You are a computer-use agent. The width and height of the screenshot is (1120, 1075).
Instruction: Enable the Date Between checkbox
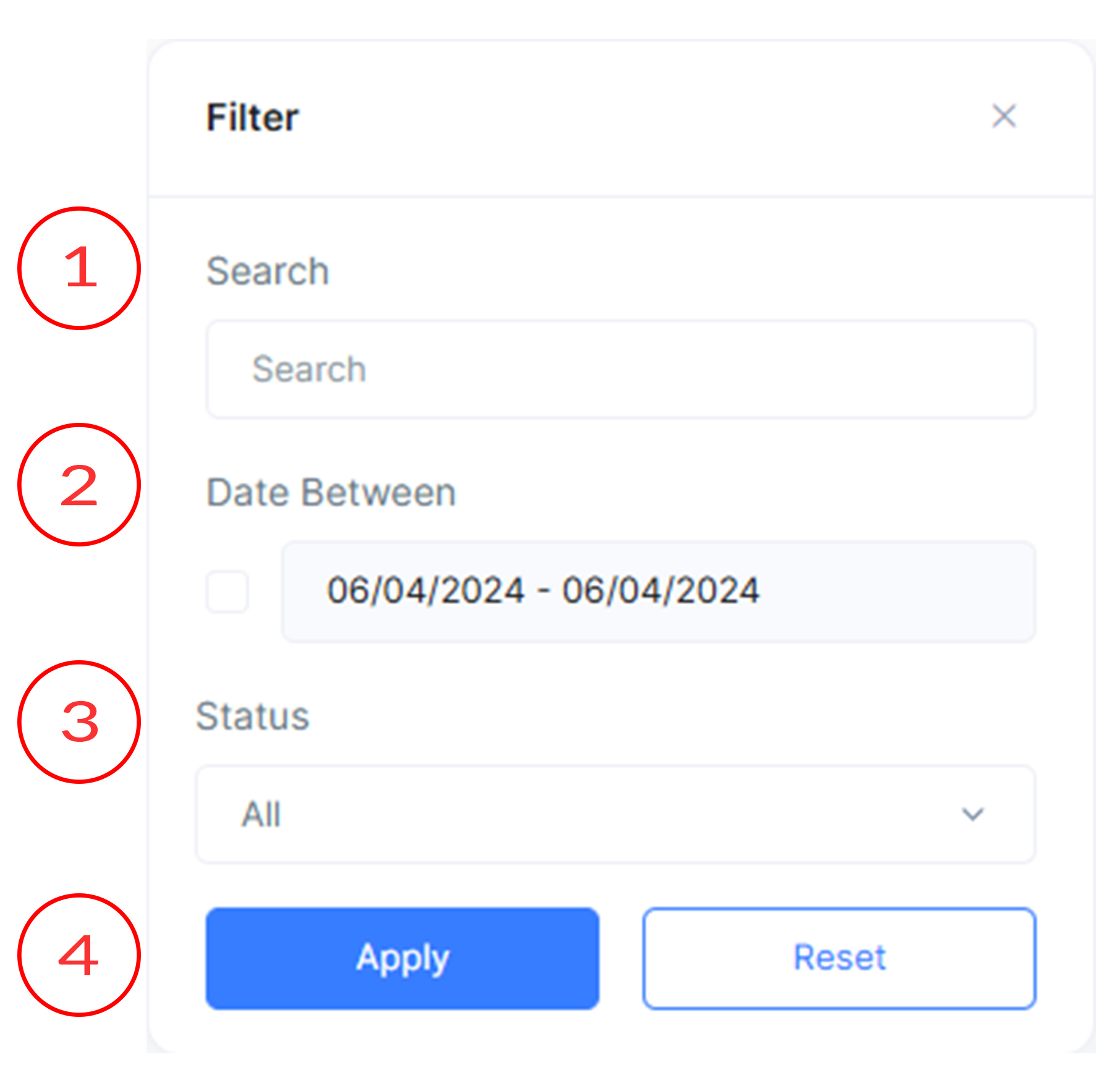[x=227, y=592]
